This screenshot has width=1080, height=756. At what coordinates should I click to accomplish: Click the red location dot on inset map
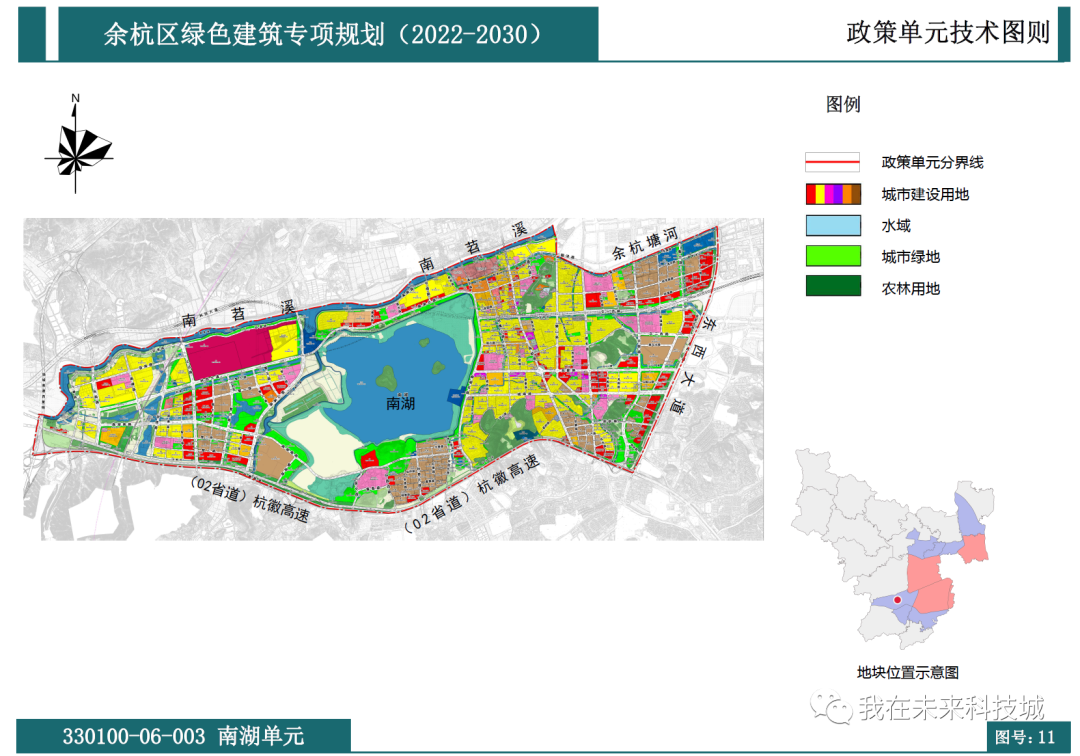click(x=897, y=600)
